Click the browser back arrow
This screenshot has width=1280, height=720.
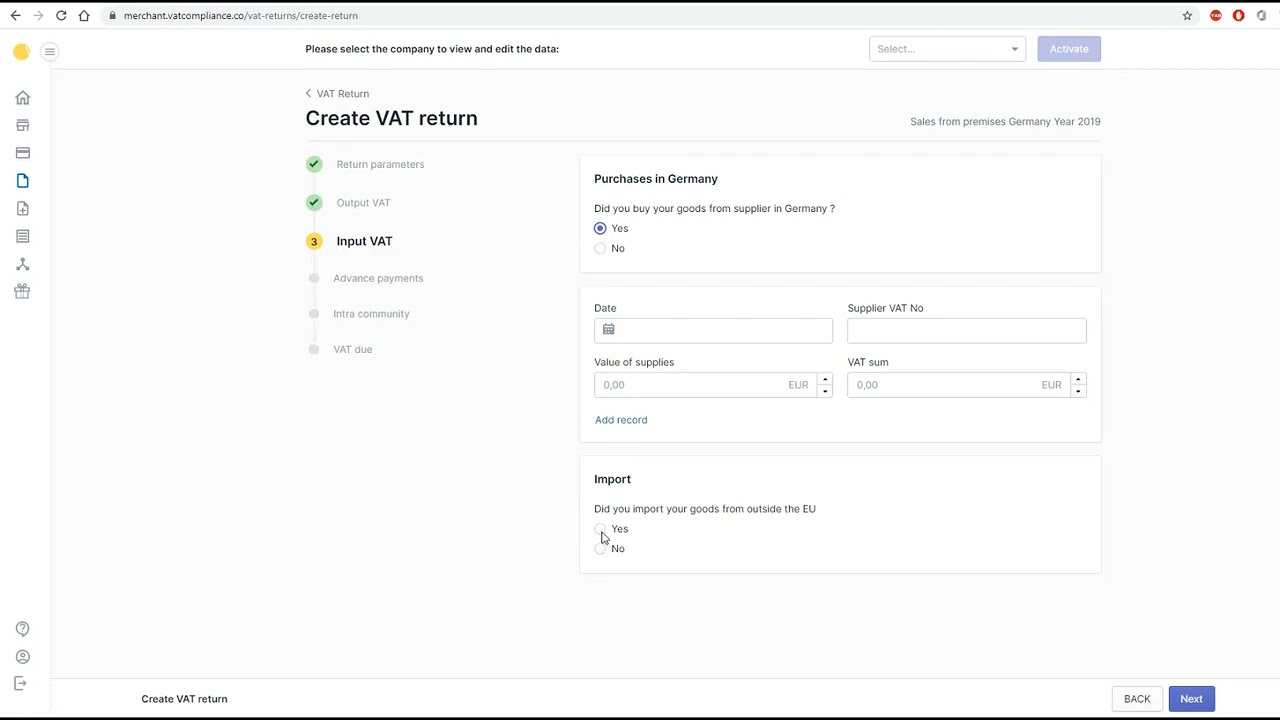click(x=15, y=16)
